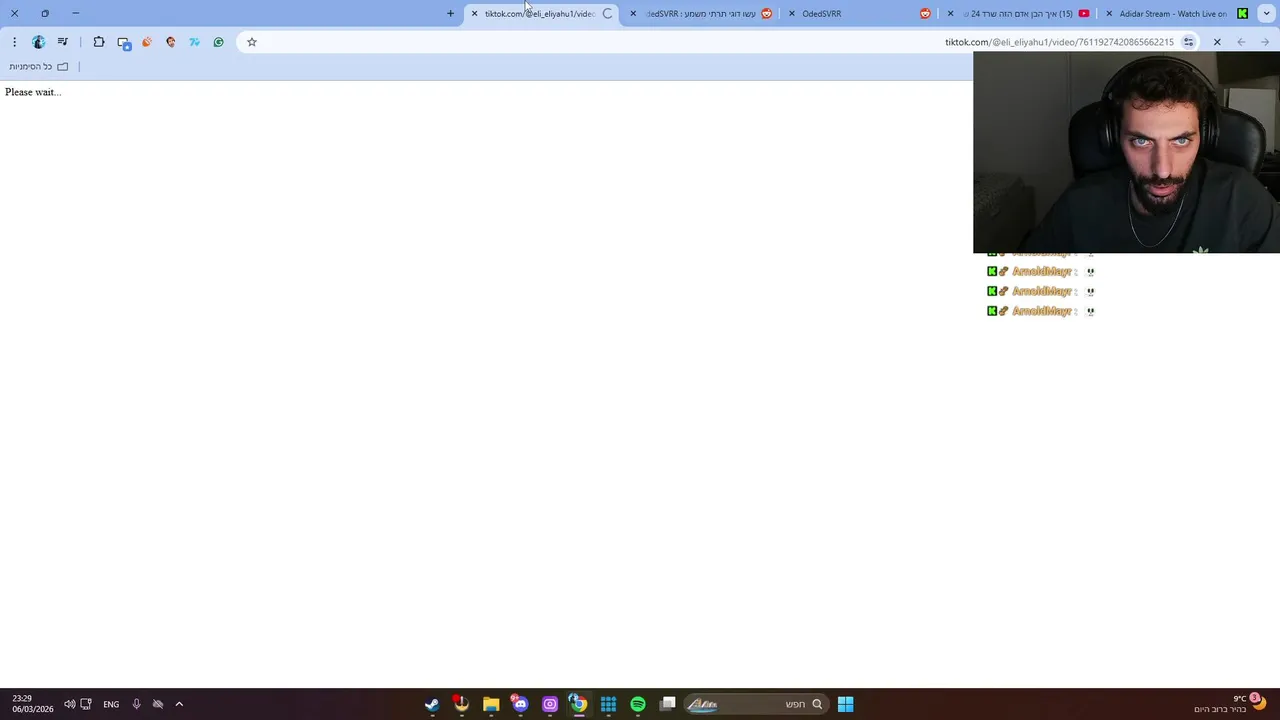Open Discord from the taskbar
Screen dimensions: 1280x720
coord(520,704)
